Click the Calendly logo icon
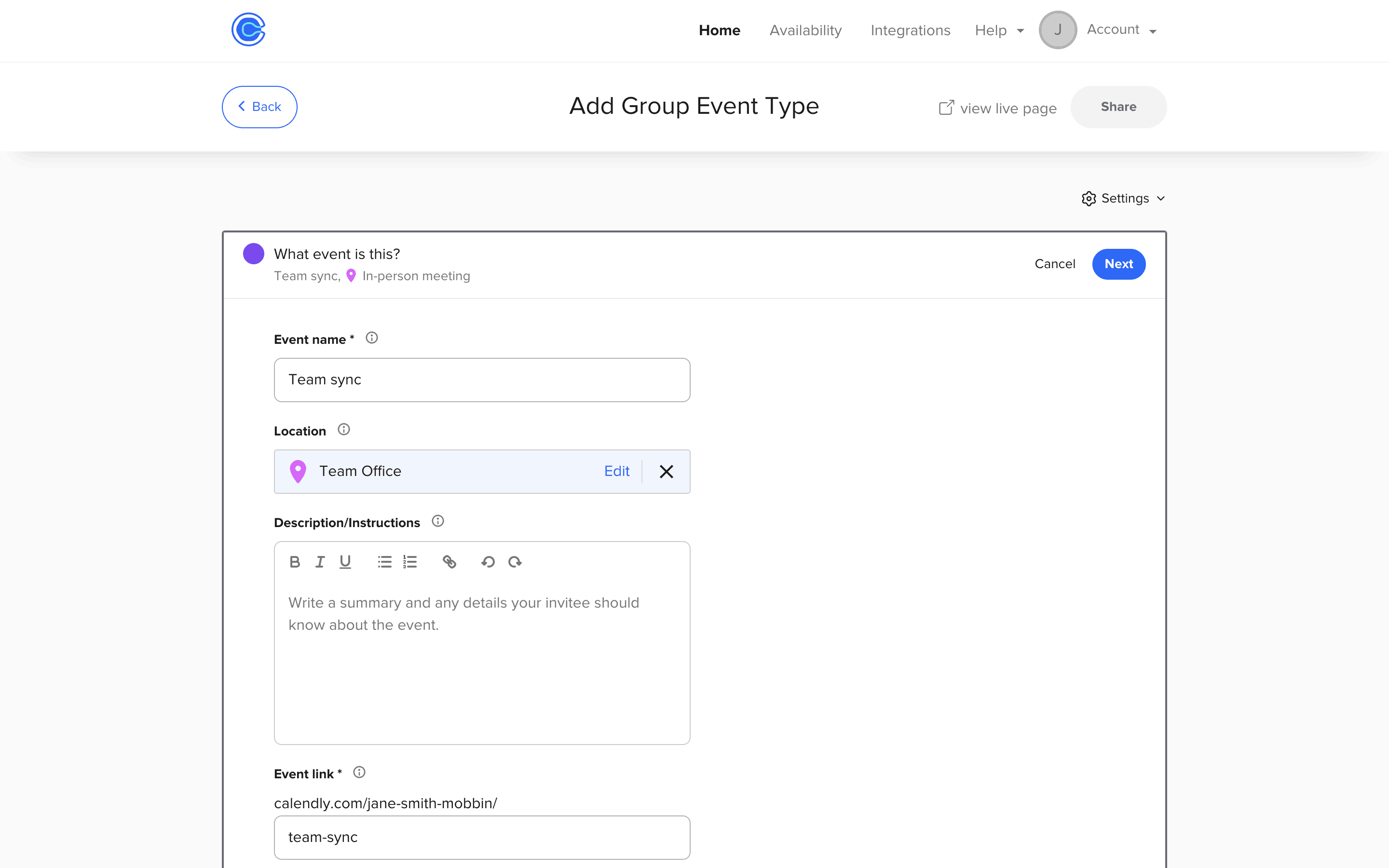 pos(248,30)
